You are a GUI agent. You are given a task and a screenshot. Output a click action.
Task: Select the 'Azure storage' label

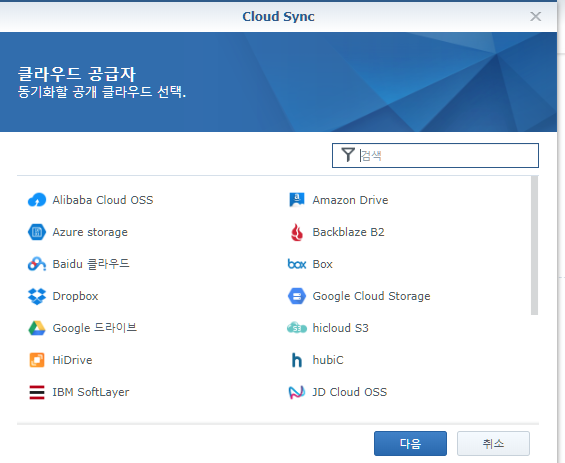90,232
